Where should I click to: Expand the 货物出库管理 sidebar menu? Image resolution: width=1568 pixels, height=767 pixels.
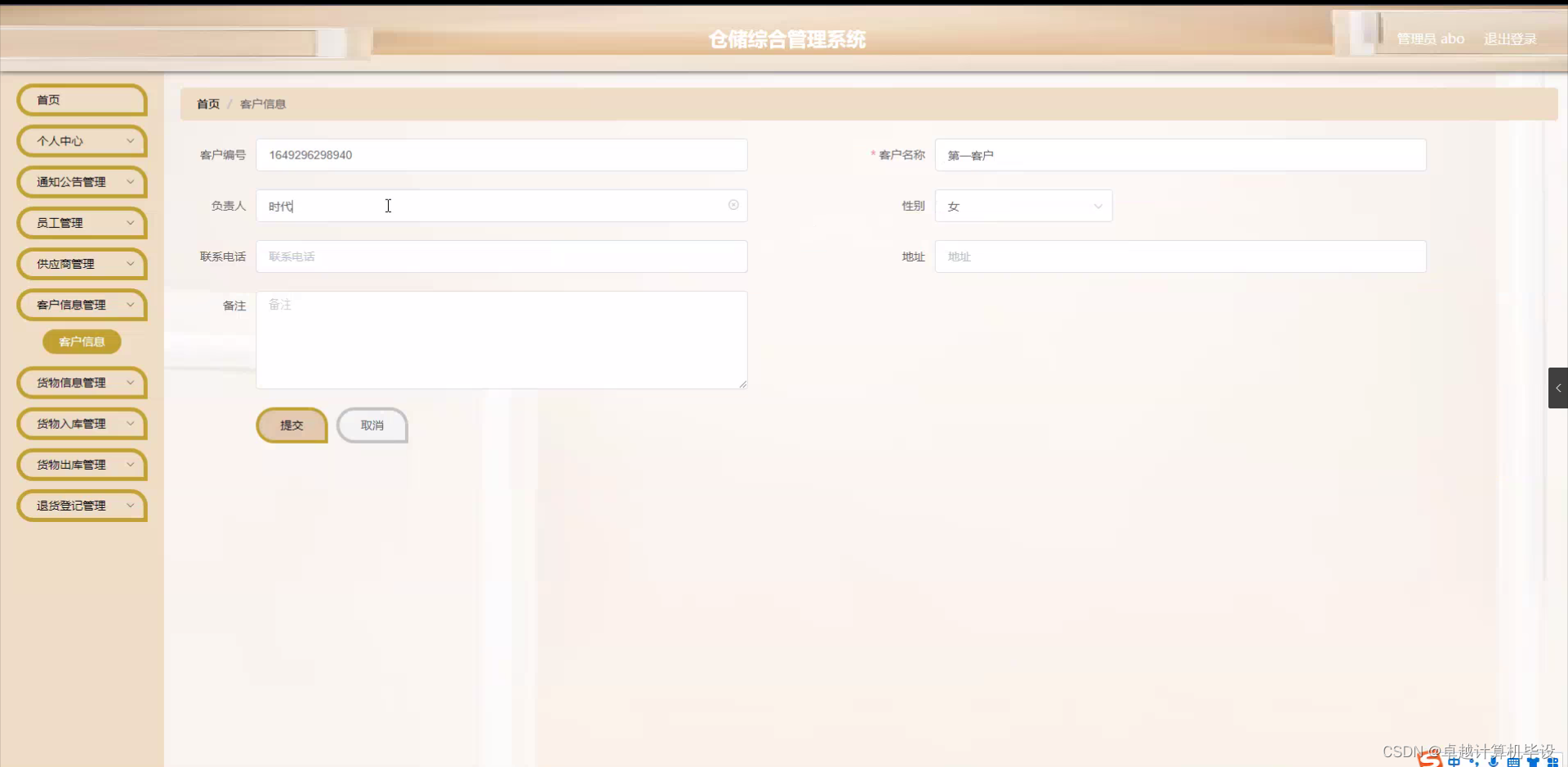point(81,464)
